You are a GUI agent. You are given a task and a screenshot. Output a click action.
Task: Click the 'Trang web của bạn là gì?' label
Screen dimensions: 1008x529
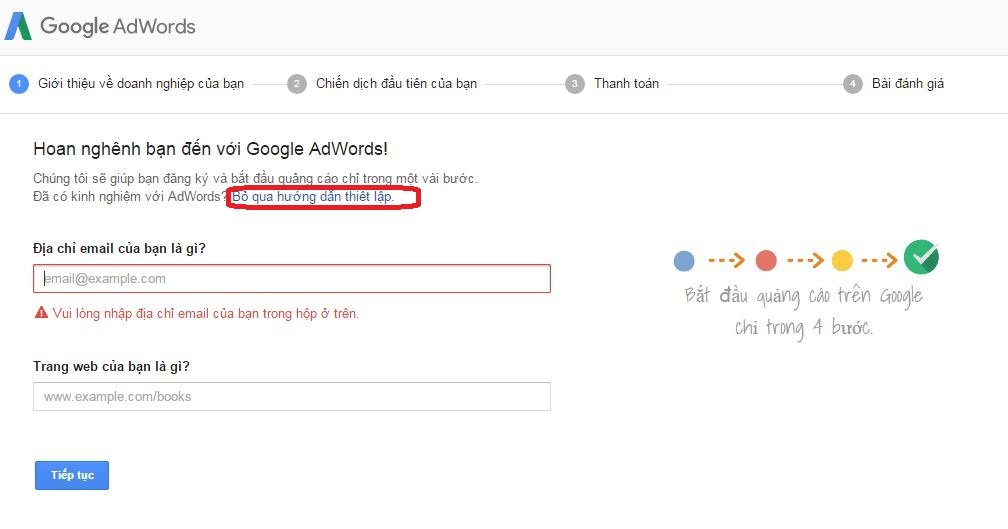pos(111,366)
